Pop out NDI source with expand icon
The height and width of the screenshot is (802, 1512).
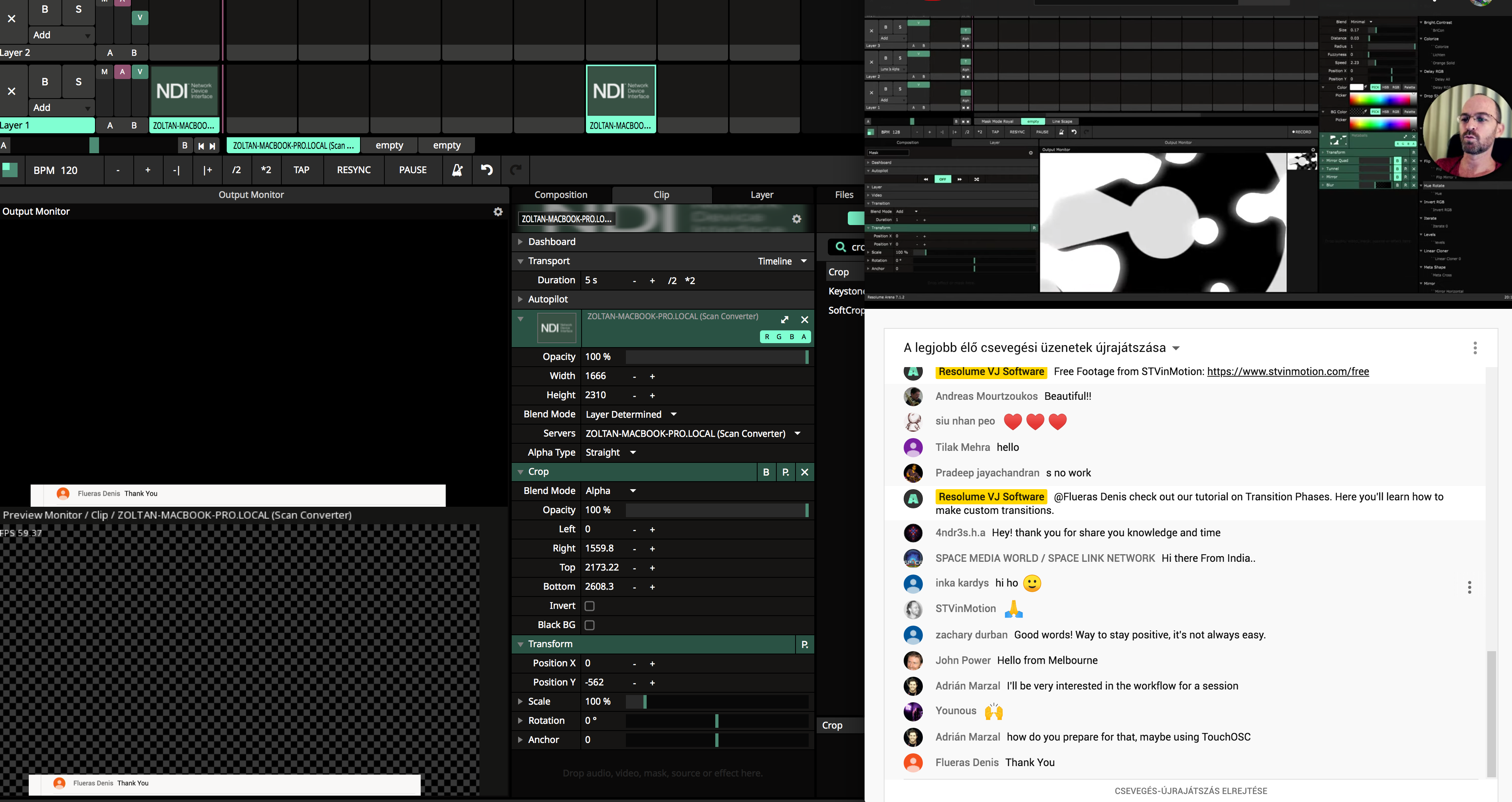pyautogui.click(x=785, y=320)
